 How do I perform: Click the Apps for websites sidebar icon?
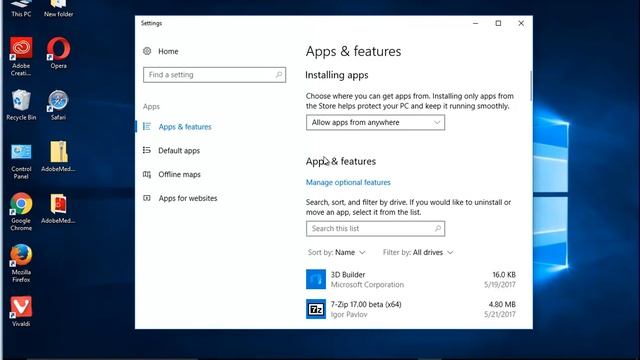(x=147, y=198)
